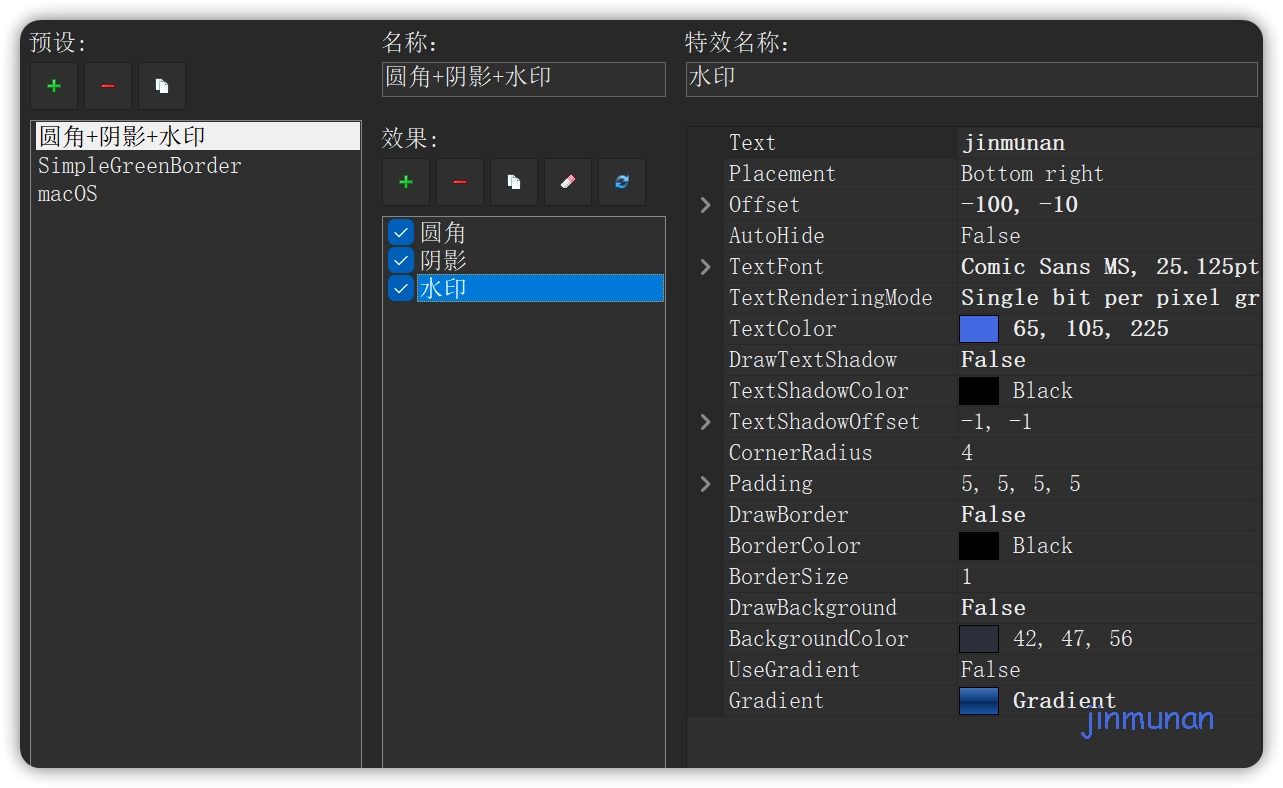Expand the TextFont property

706,267
